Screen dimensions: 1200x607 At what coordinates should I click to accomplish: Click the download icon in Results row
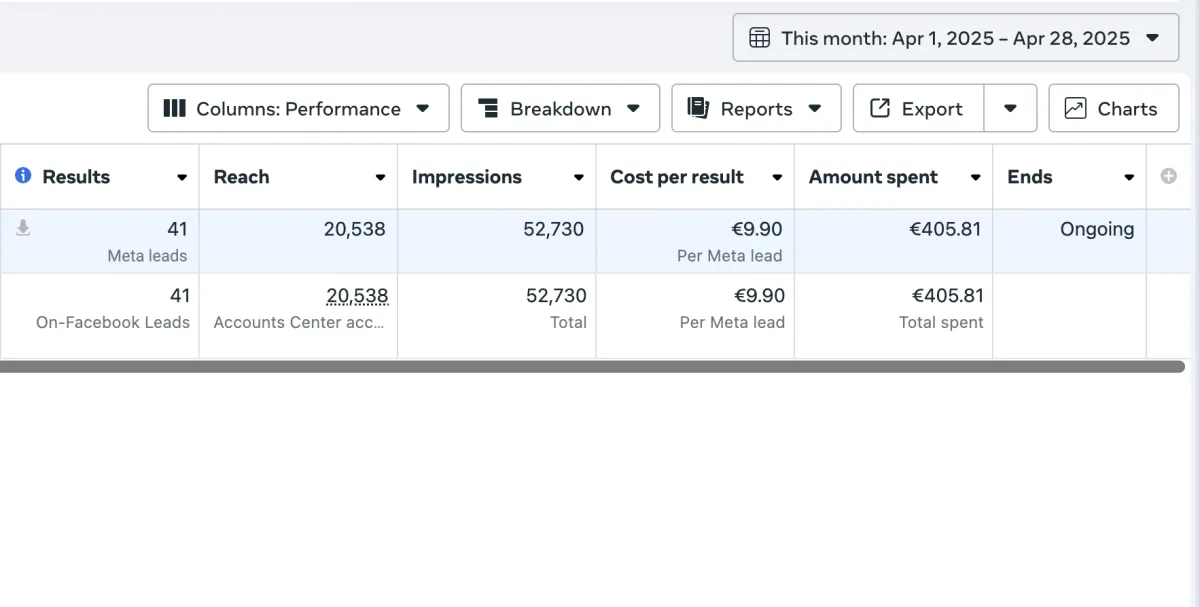pos(23,228)
